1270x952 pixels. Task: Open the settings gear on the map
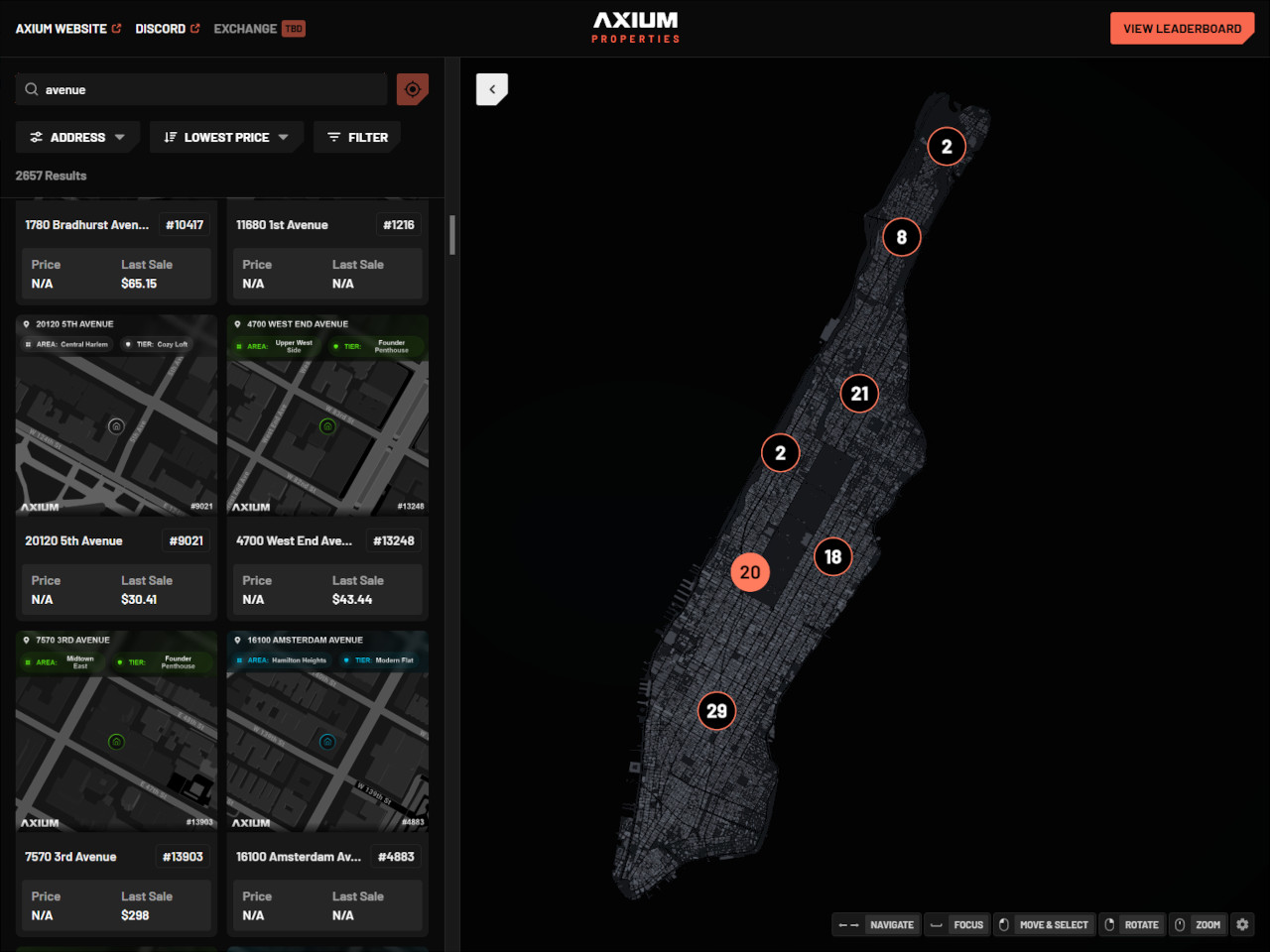(1242, 924)
